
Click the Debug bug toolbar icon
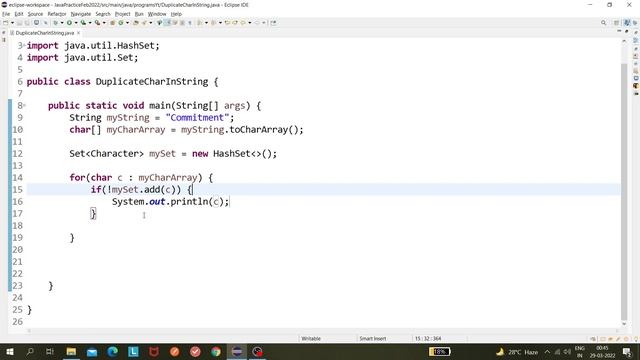click(56, 23)
